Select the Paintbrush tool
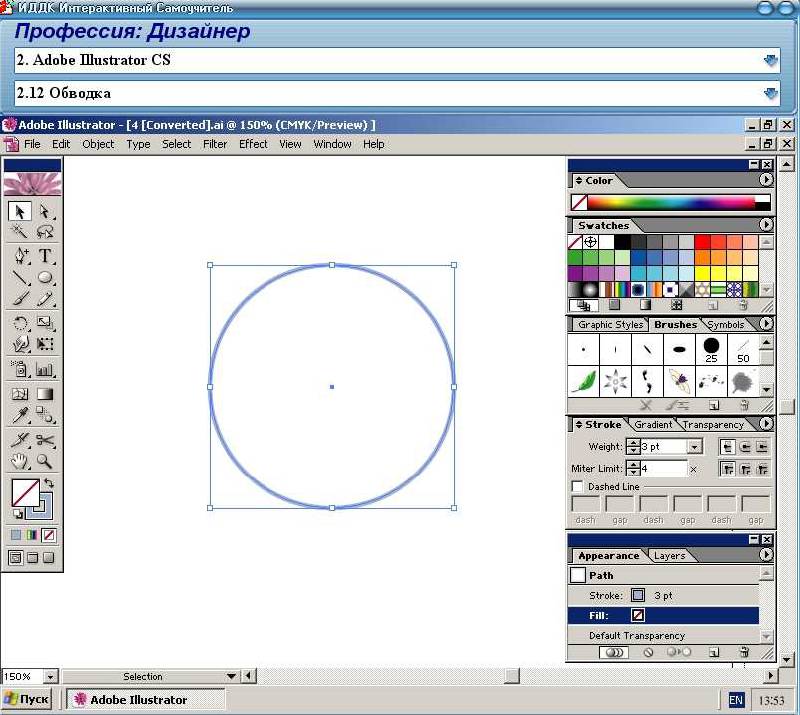The image size is (800, 715). tap(20, 299)
